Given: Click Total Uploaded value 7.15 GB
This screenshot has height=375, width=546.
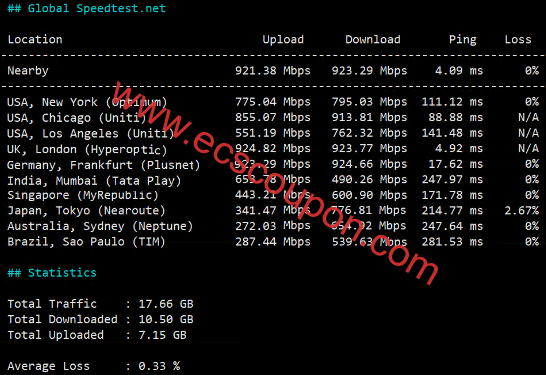Looking at the screenshot, I should 162,335.
